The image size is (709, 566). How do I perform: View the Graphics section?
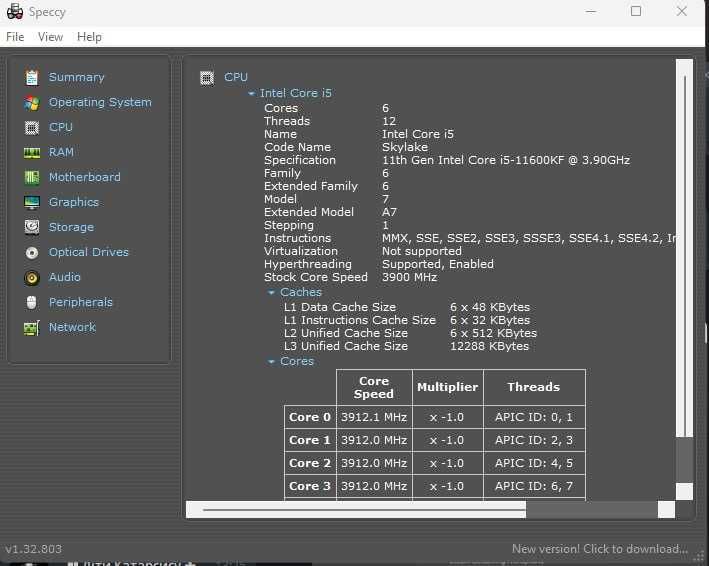tap(74, 202)
